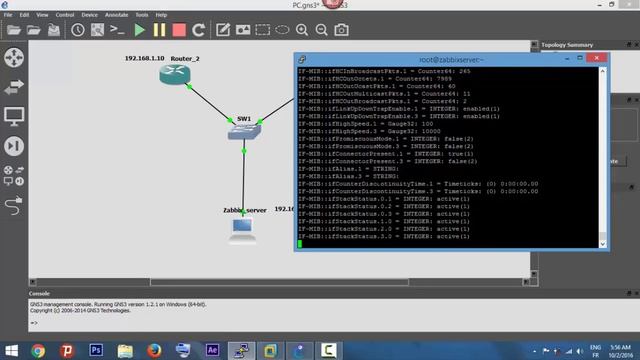Open the Edit menu
640x360 pixels.
click(24, 15)
